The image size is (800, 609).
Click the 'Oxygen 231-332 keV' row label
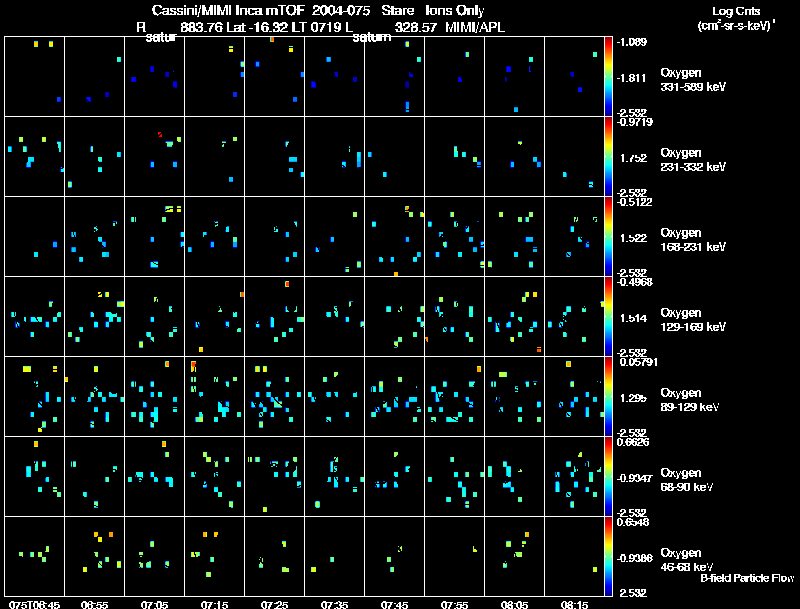click(x=693, y=160)
